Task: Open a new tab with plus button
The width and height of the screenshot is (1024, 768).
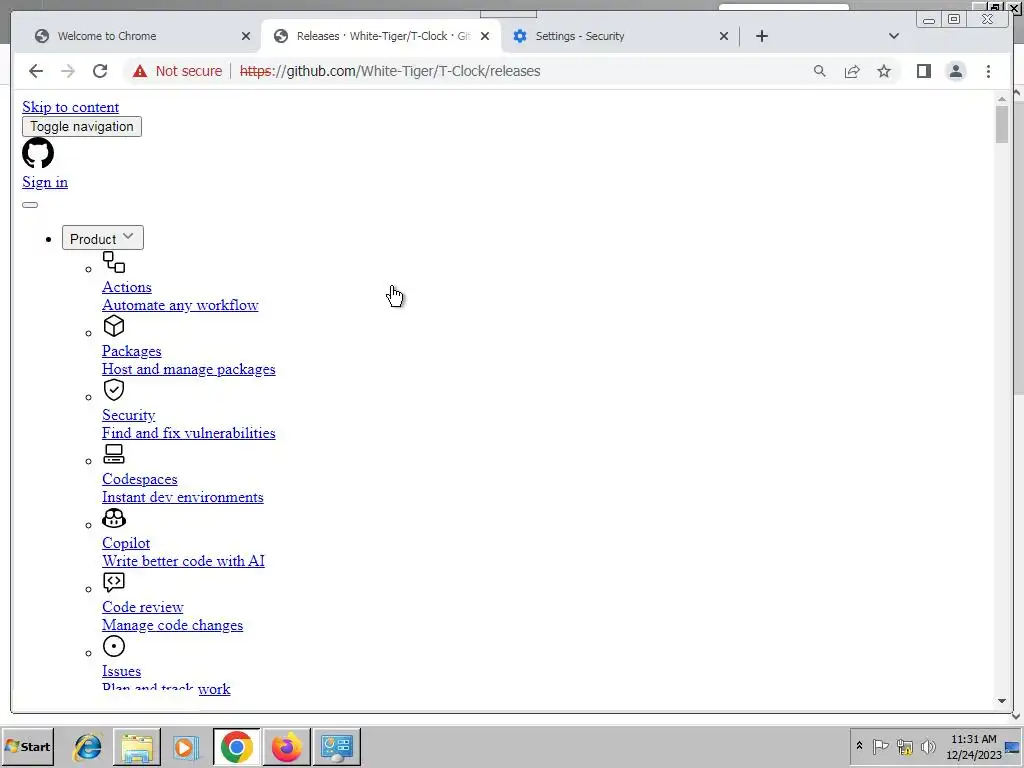Action: coord(761,36)
